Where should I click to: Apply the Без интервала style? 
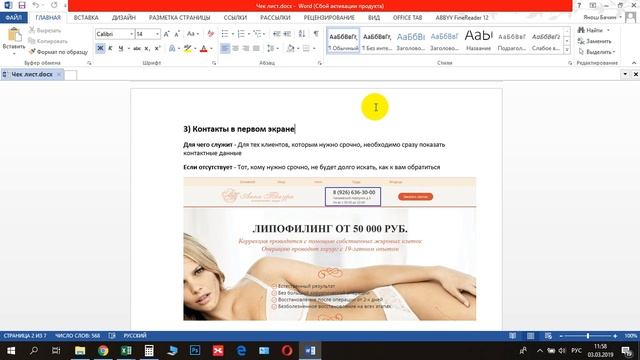pos(377,41)
